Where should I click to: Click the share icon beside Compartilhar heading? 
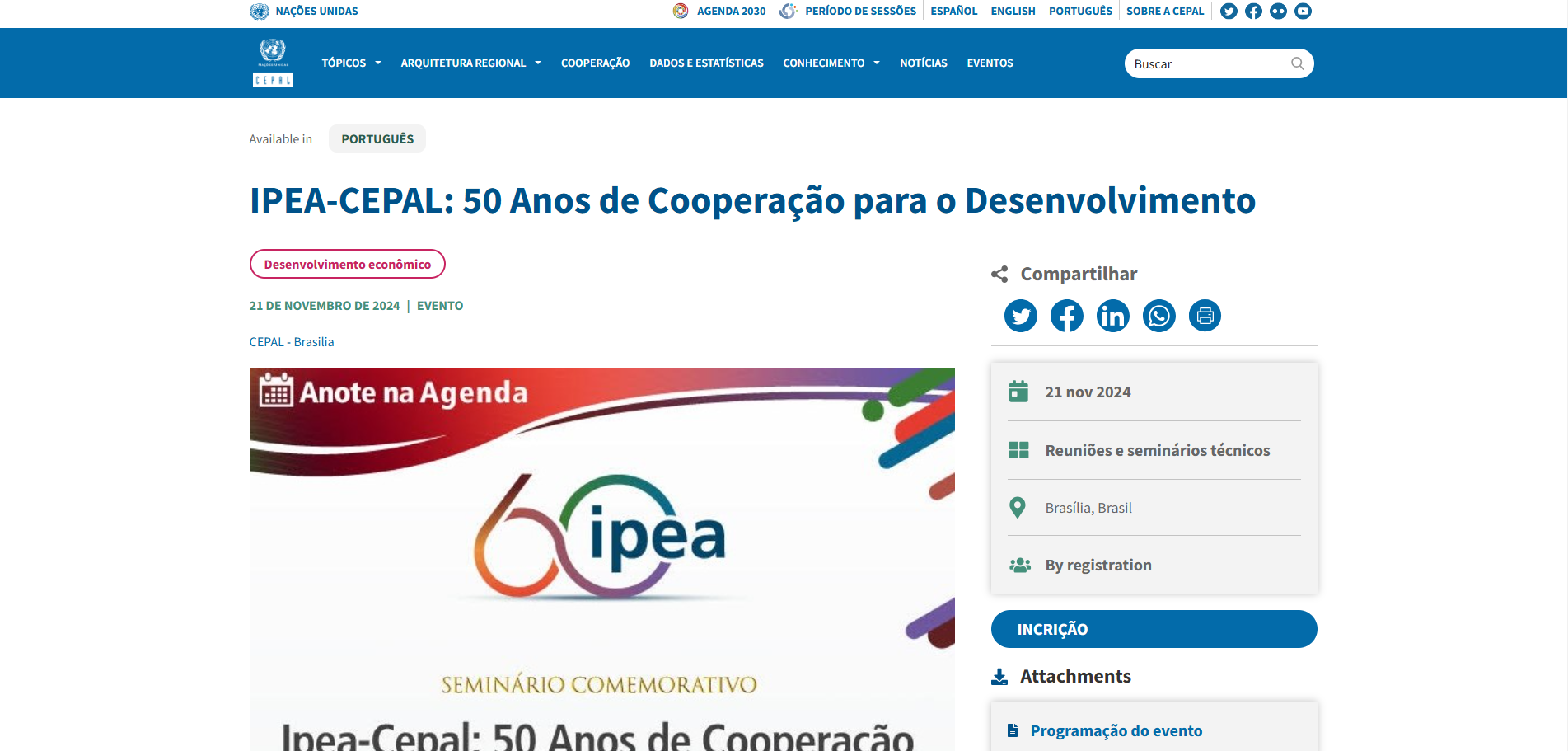click(x=999, y=275)
